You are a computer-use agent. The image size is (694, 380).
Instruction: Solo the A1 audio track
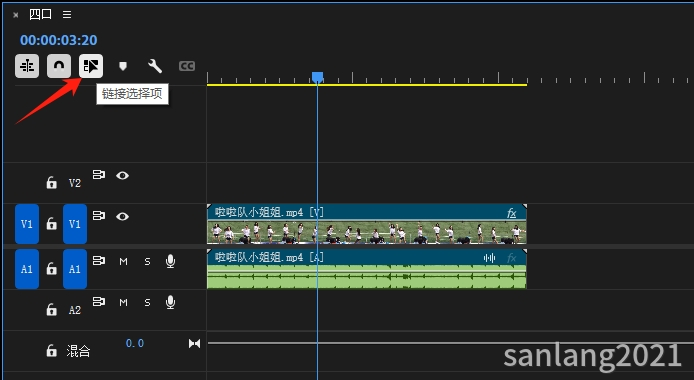coord(147,262)
